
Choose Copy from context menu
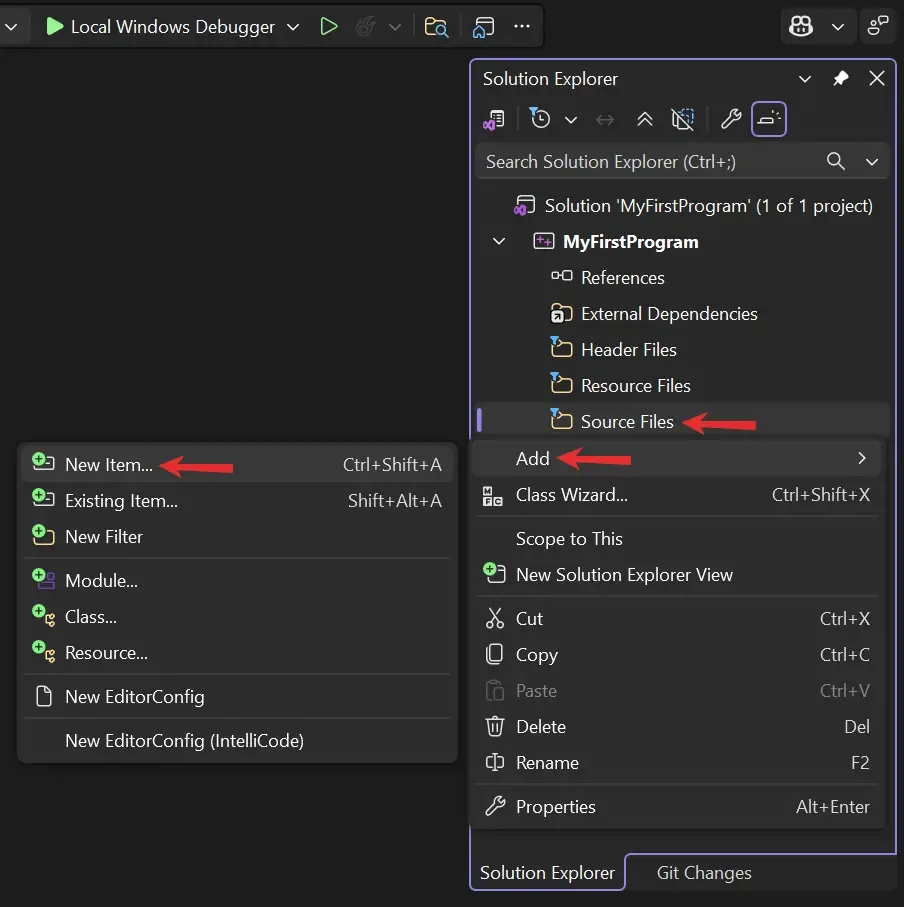pos(677,655)
